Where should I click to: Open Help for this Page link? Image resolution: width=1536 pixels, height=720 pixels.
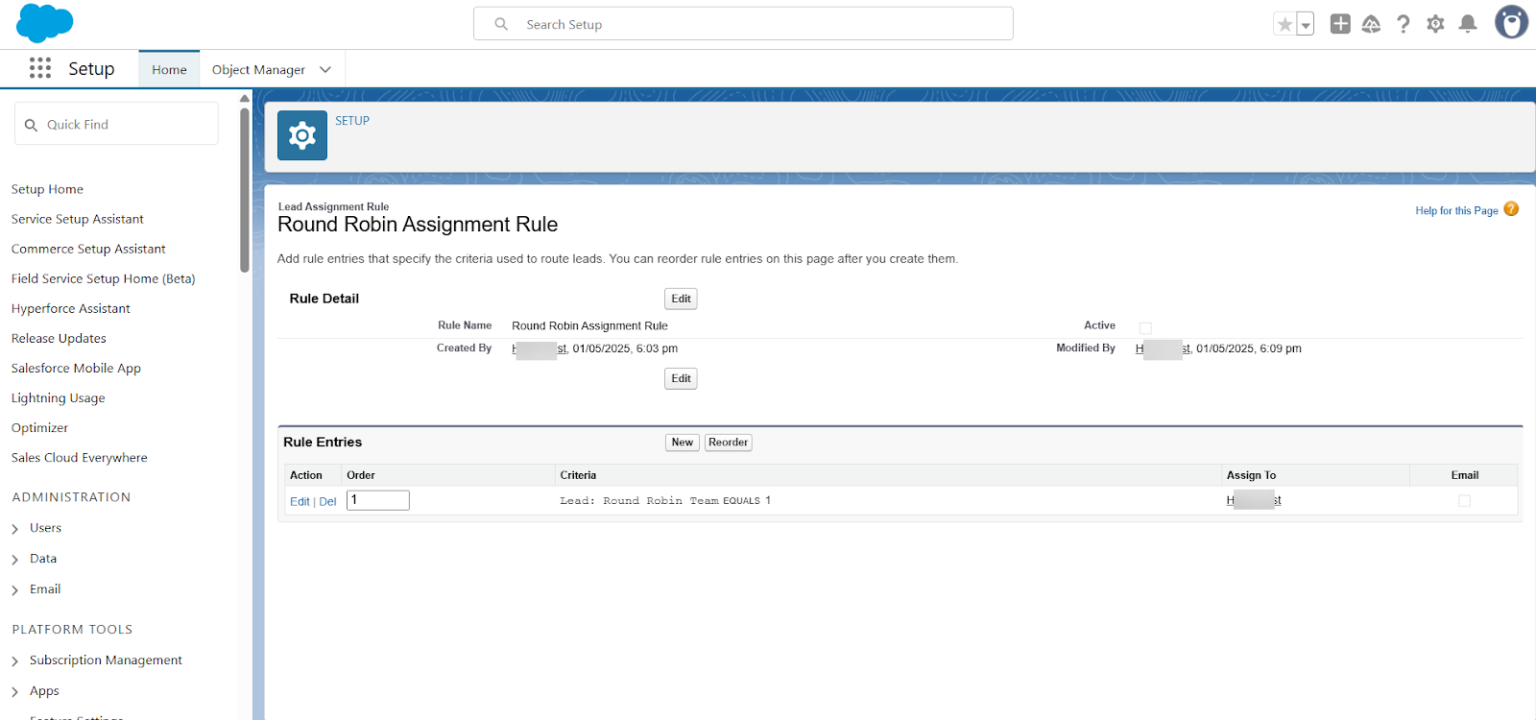coord(1456,210)
